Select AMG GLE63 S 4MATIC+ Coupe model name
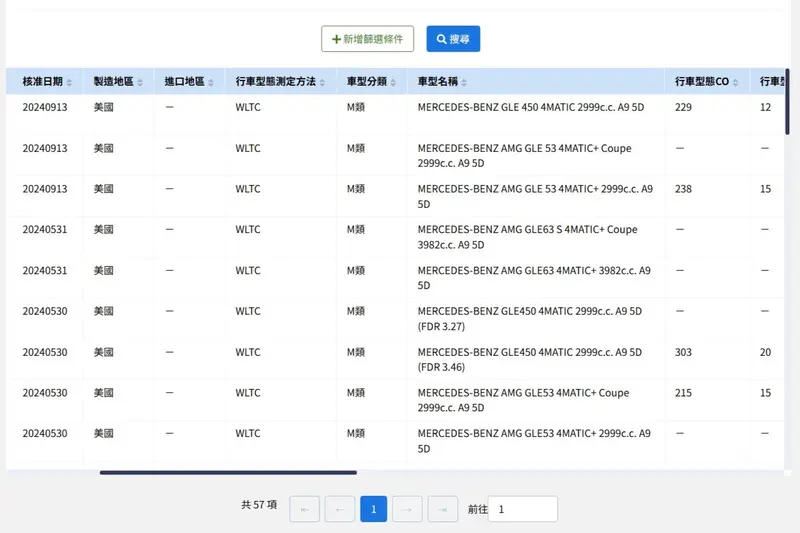The image size is (800, 533). point(528,237)
